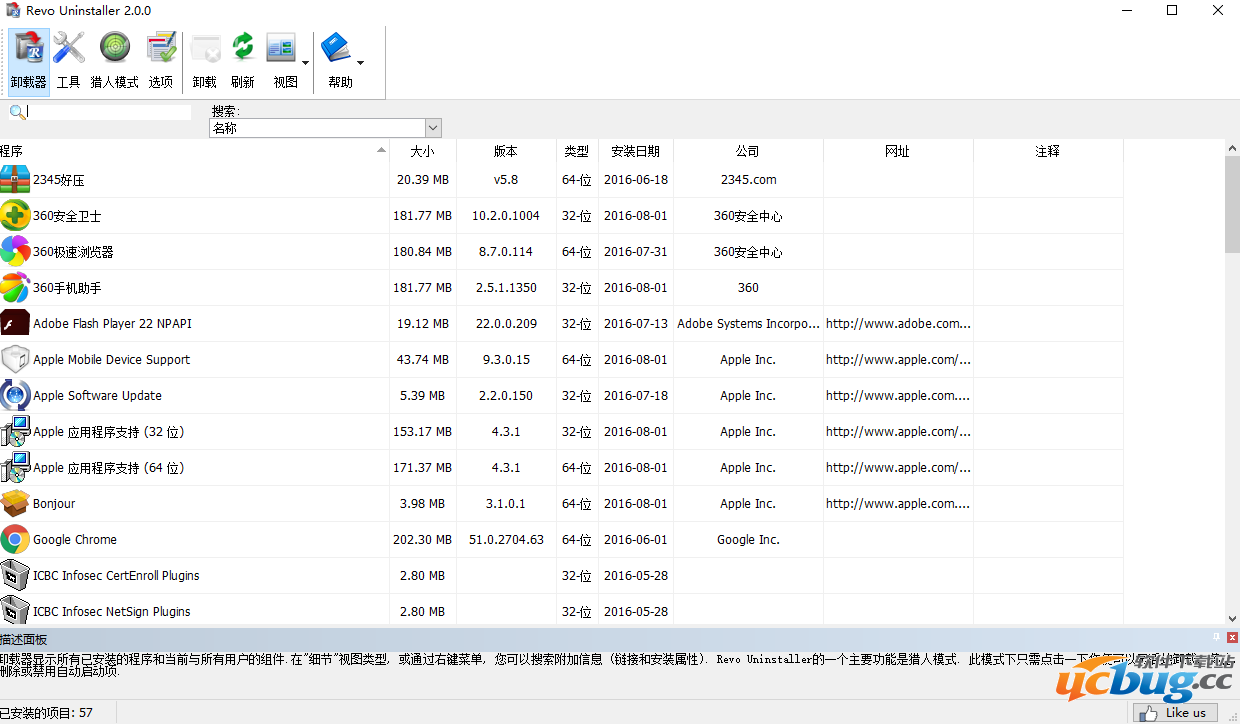
Task: Expand the Help (帮助) dropdown arrow
Action: [360, 63]
